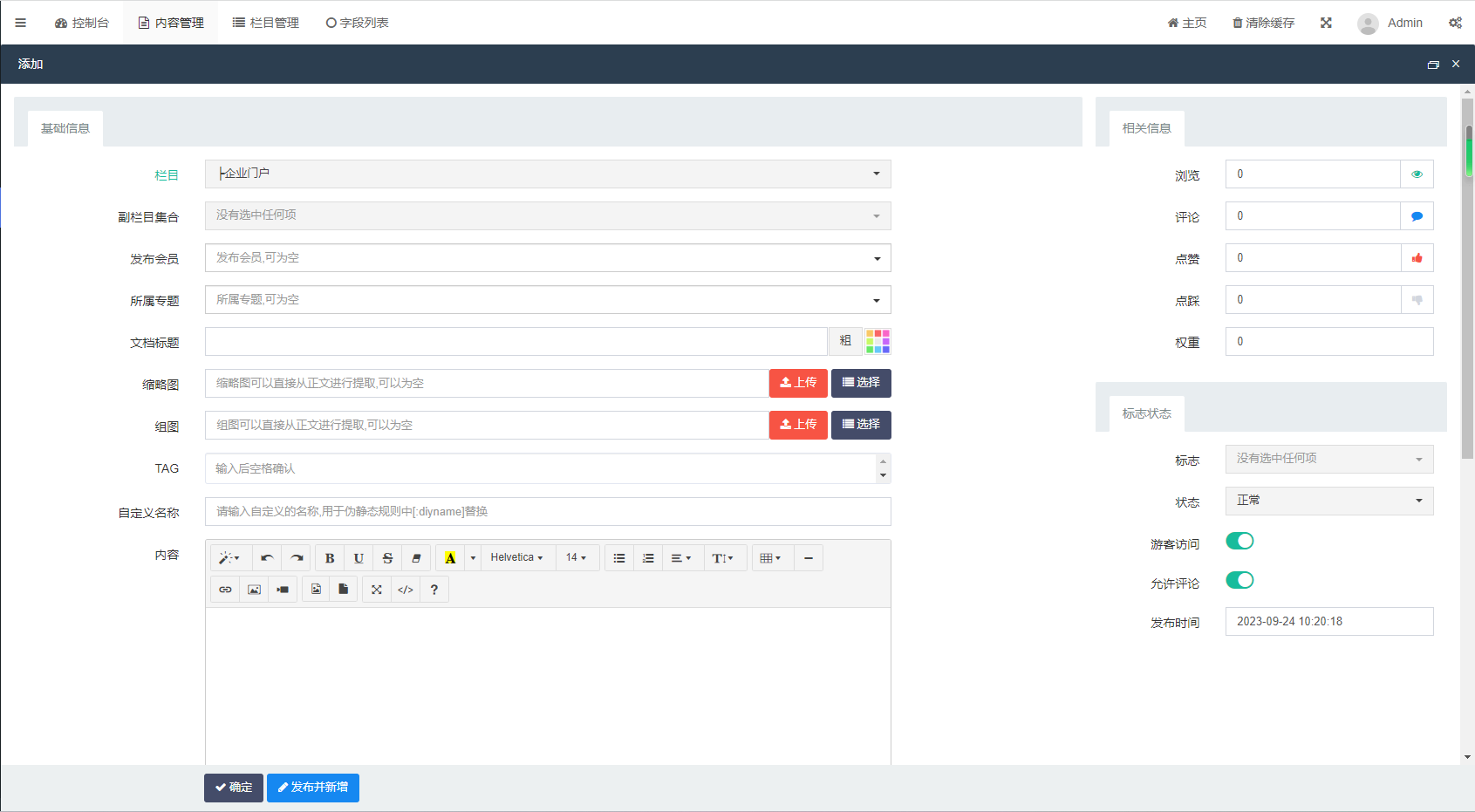Click the editor fullscreen icon

(377, 590)
